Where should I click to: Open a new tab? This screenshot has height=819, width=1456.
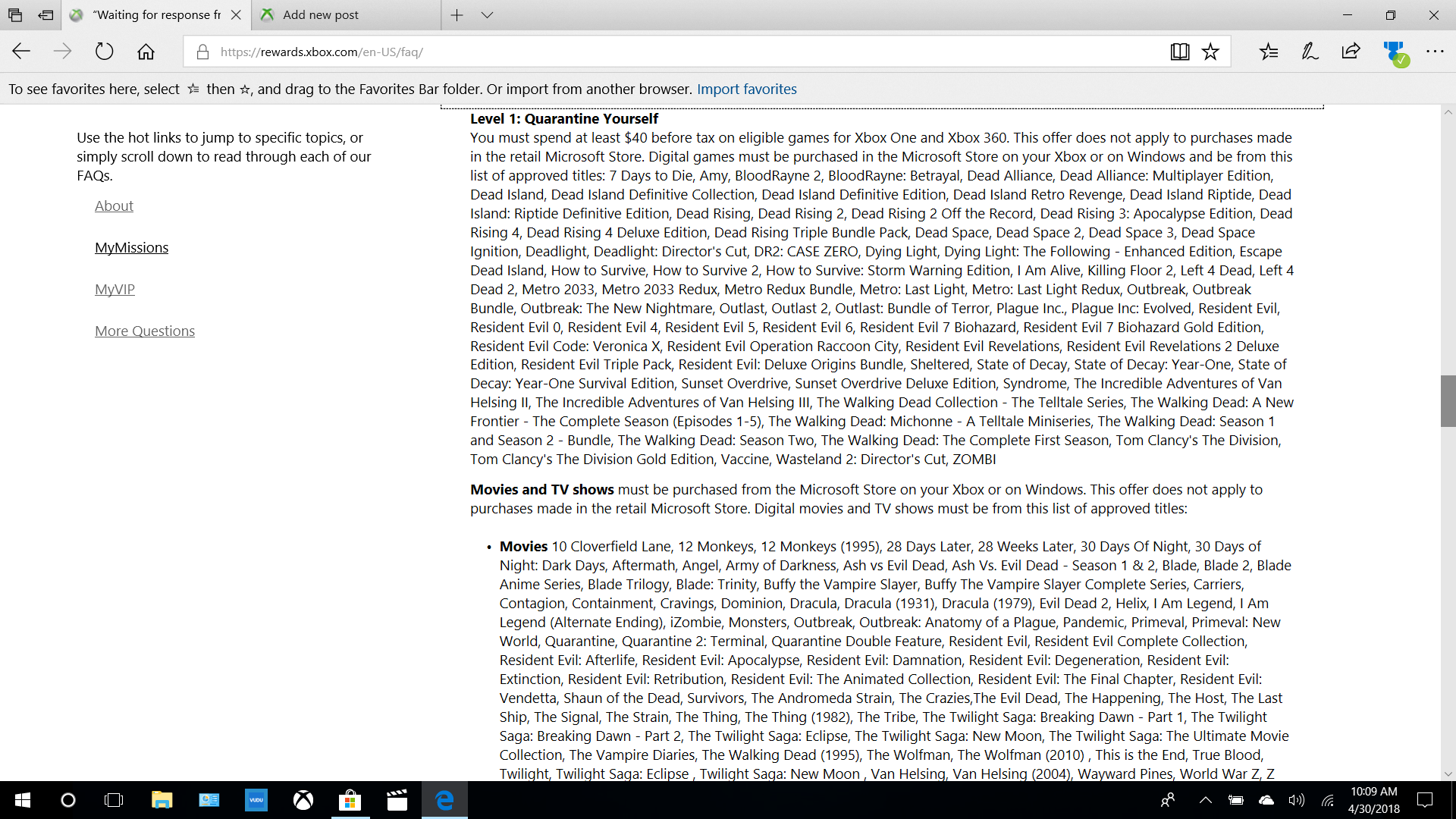[x=457, y=15]
